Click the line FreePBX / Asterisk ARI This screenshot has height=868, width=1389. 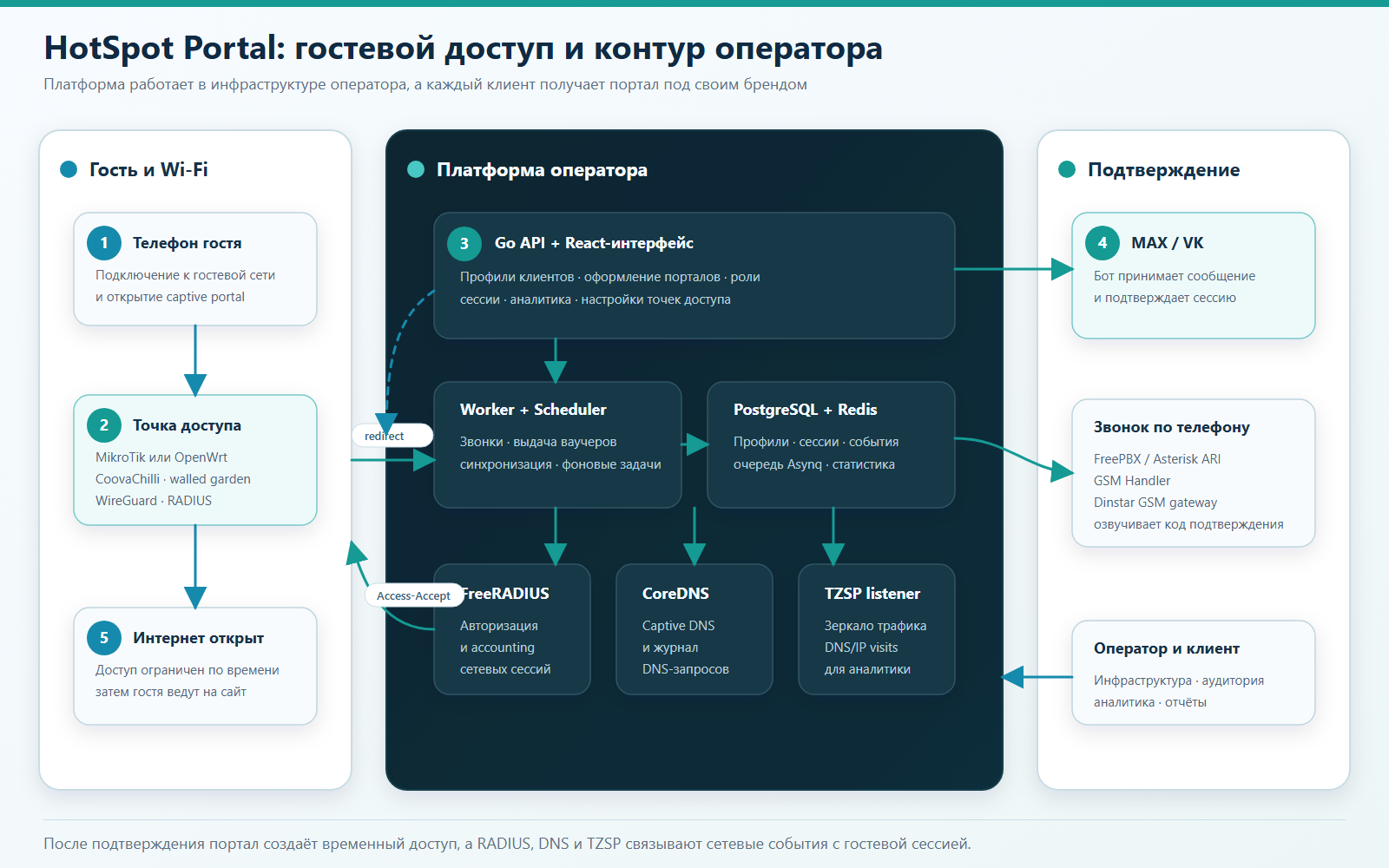[x=1157, y=459]
